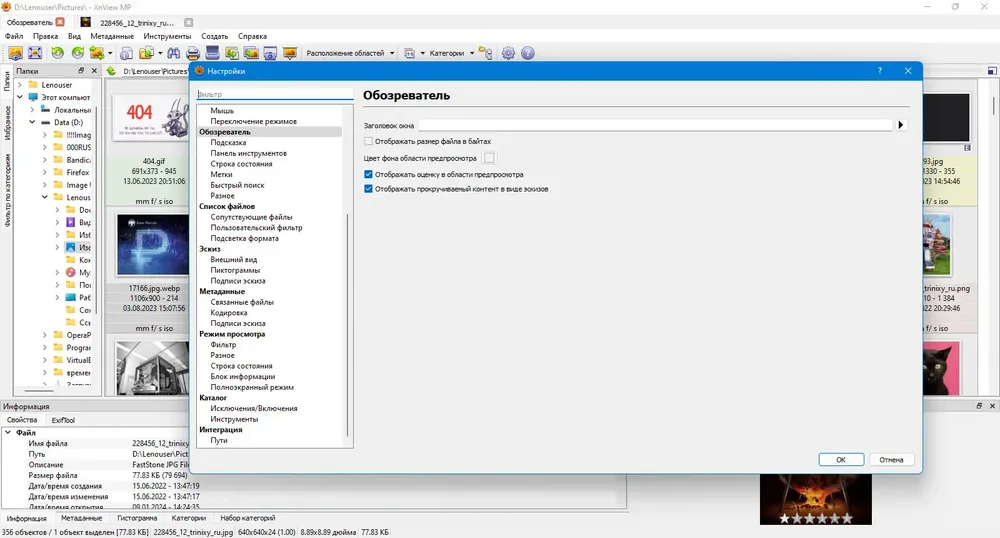Click the star rating on preview image
This screenshot has width=1000, height=538.
pyautogui.click(x=816, y=518)
